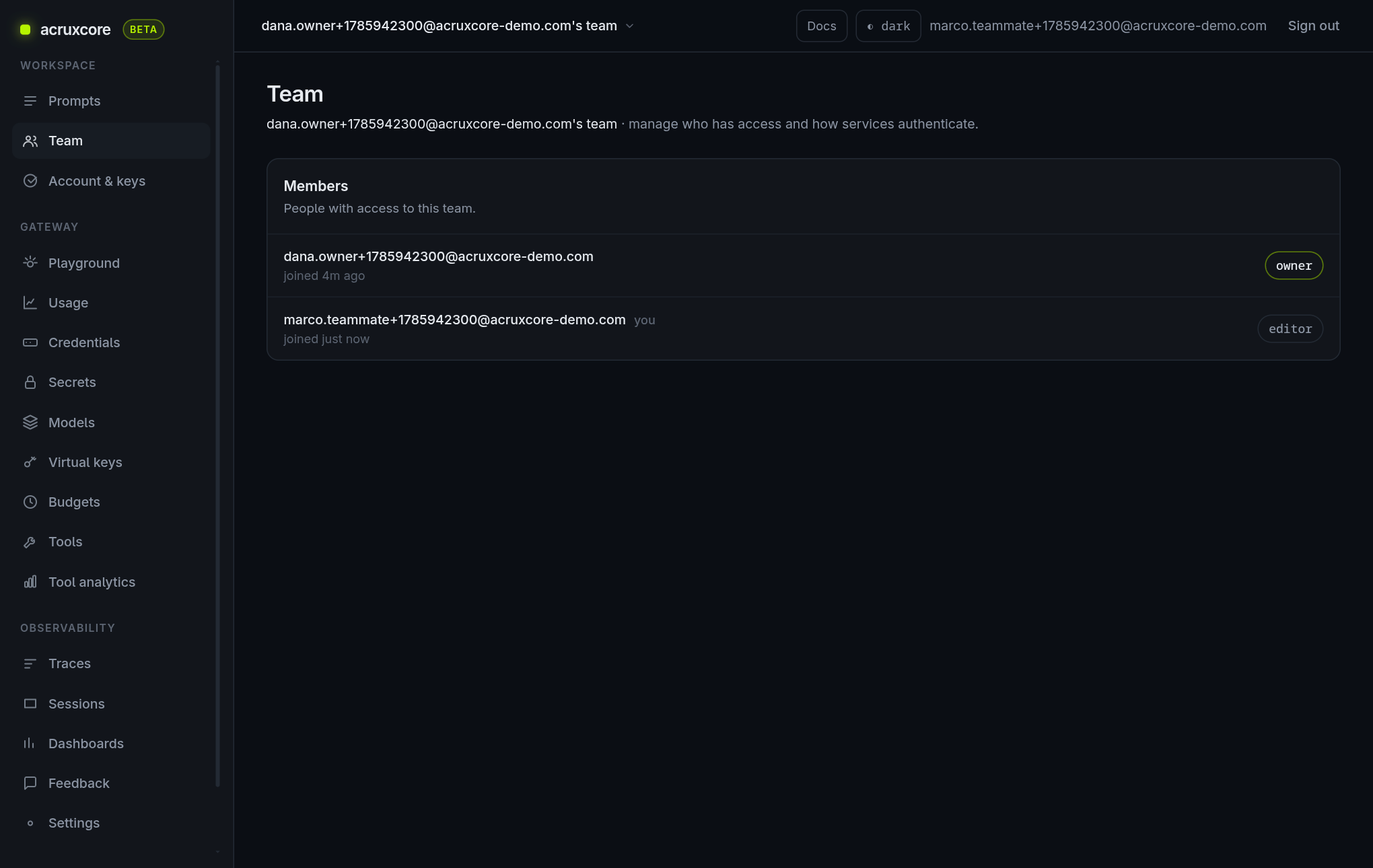This screenshot has height=868, width=1373.
Task: Click the Settings circle icon
Action: (x=30, y=823)
